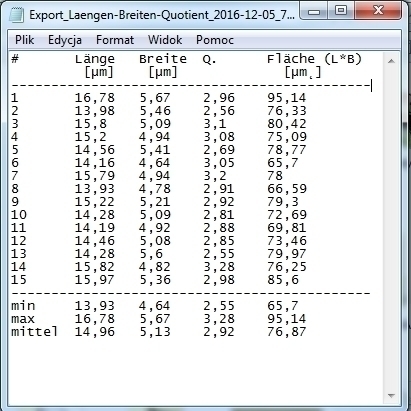Open the Format menu

115,40
